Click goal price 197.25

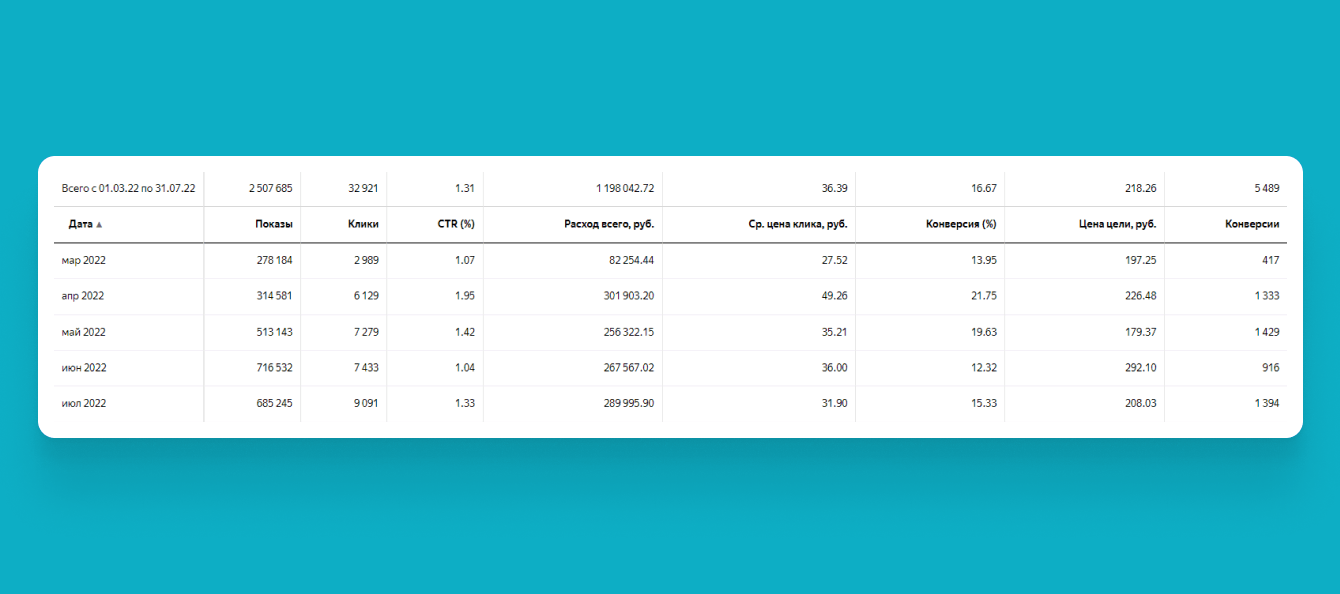point(1141,260)
